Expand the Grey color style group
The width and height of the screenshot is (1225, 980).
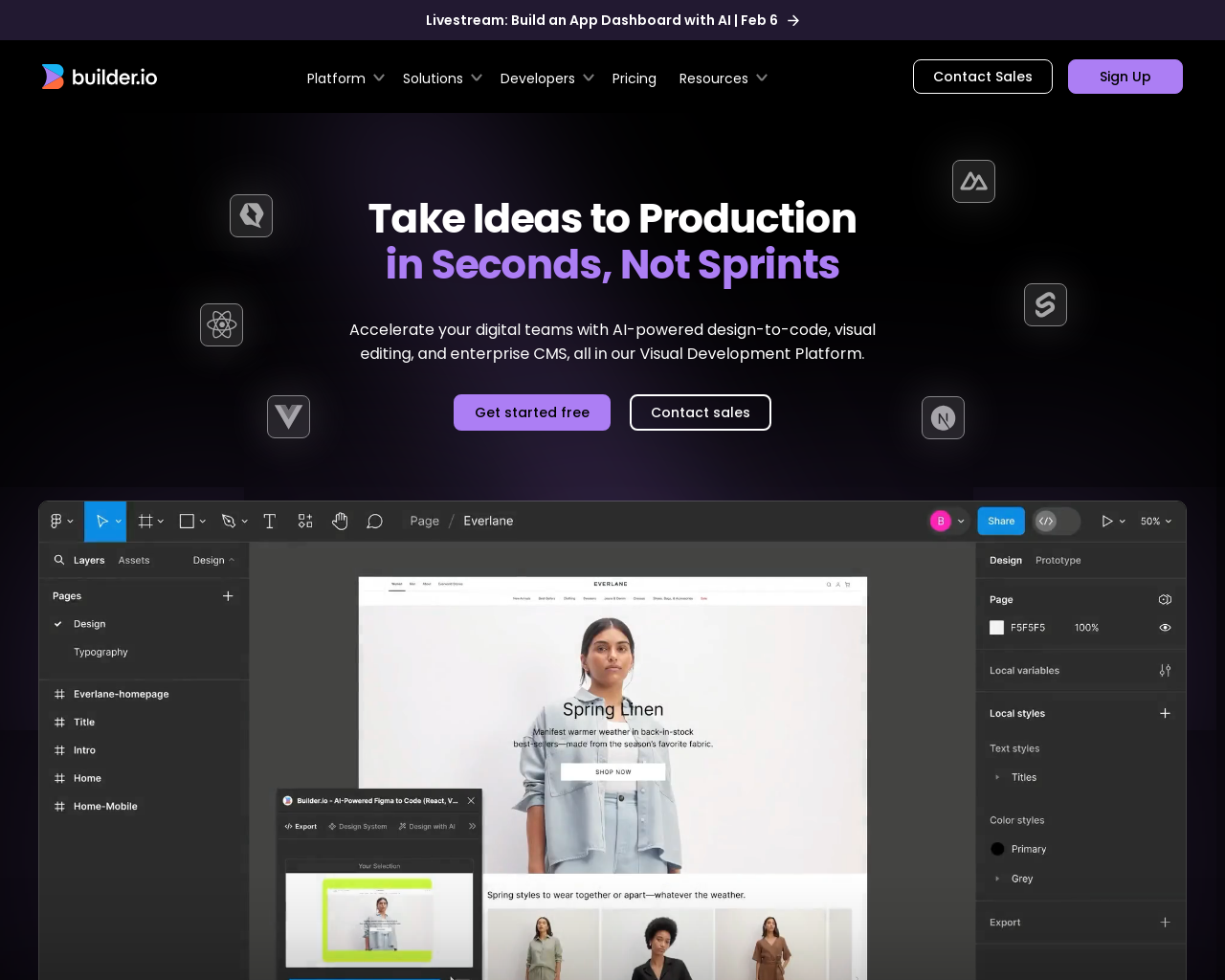point(997,878)
